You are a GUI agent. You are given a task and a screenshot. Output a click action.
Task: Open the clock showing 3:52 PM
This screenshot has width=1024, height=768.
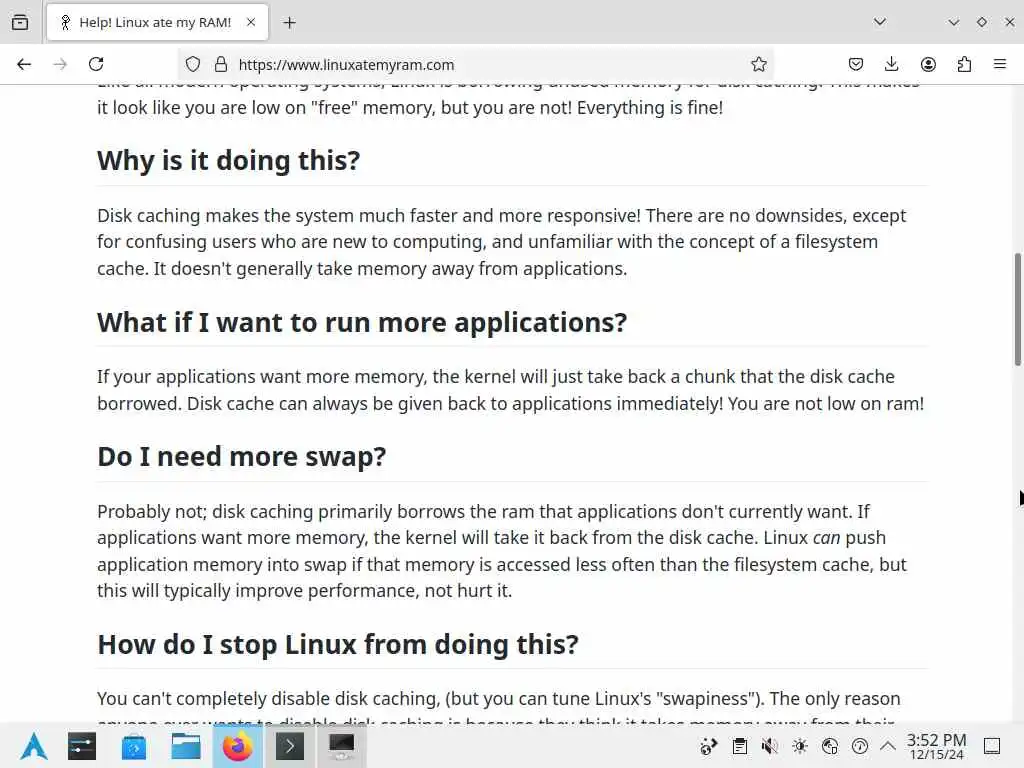[x=936, y=746]
